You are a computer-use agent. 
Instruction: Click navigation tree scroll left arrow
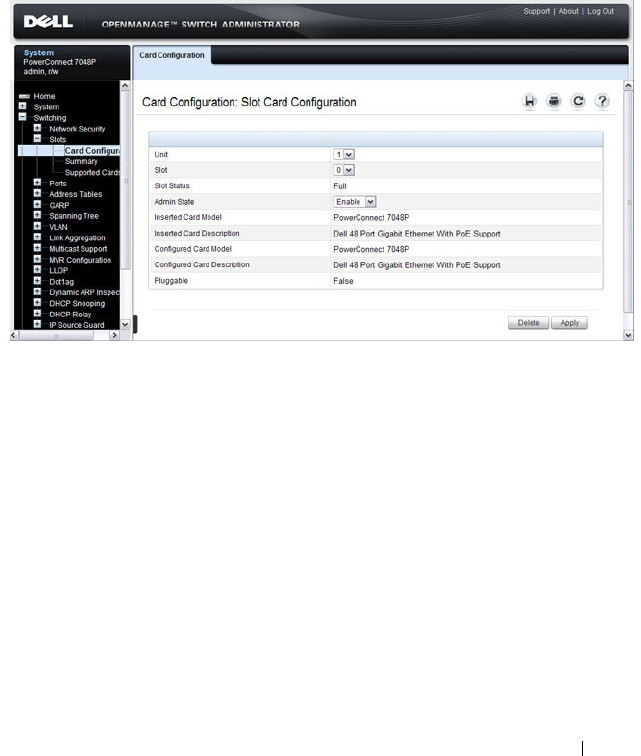point(14,335)
